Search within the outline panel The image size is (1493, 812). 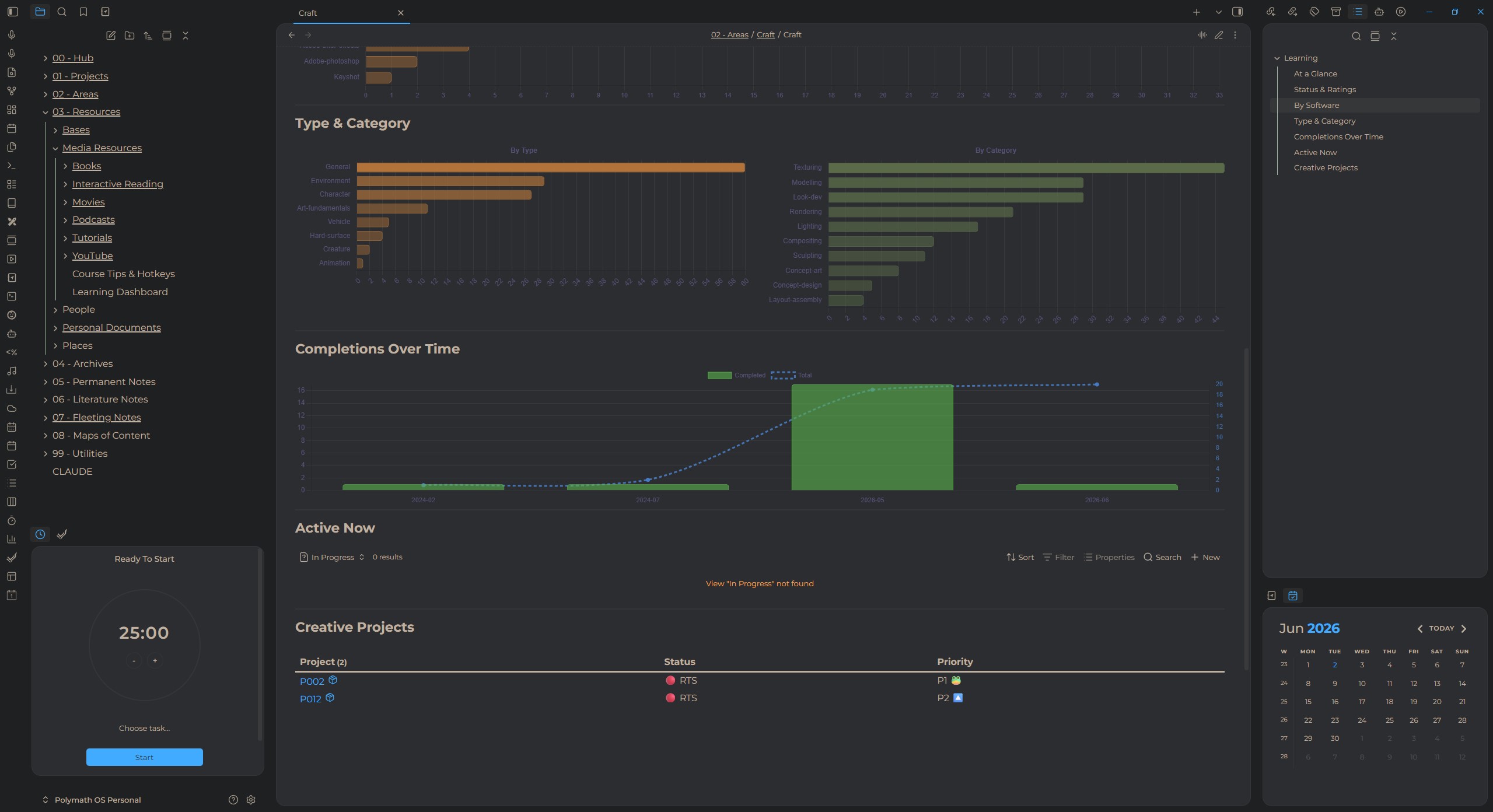[x=1356, y=36]
